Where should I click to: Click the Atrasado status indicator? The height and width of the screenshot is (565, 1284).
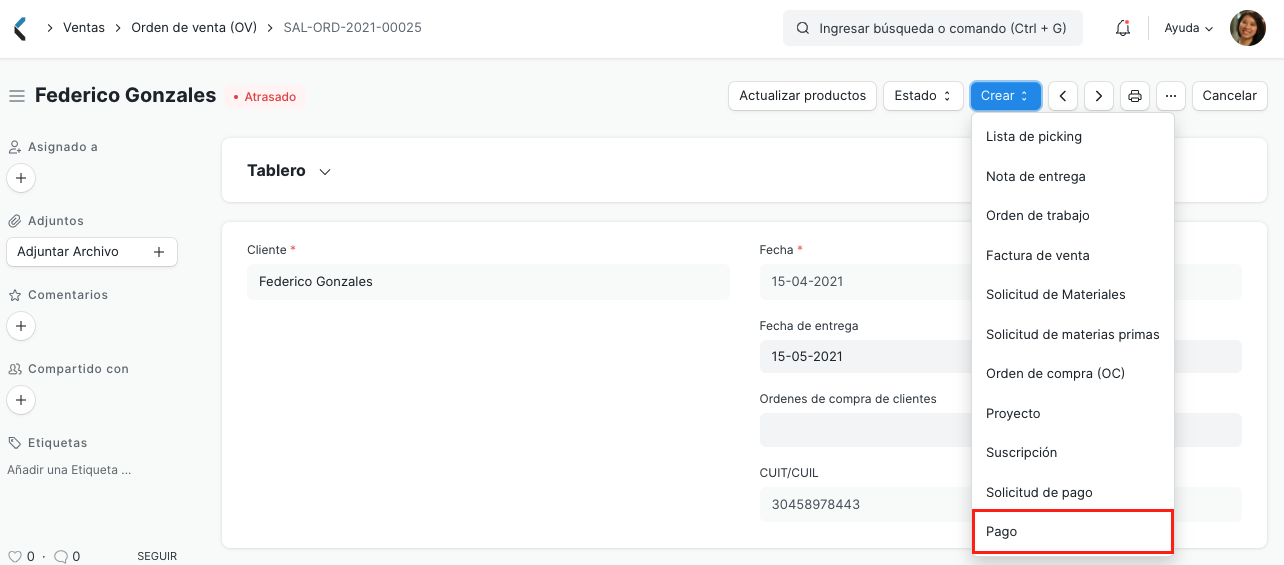click(265, 97)
